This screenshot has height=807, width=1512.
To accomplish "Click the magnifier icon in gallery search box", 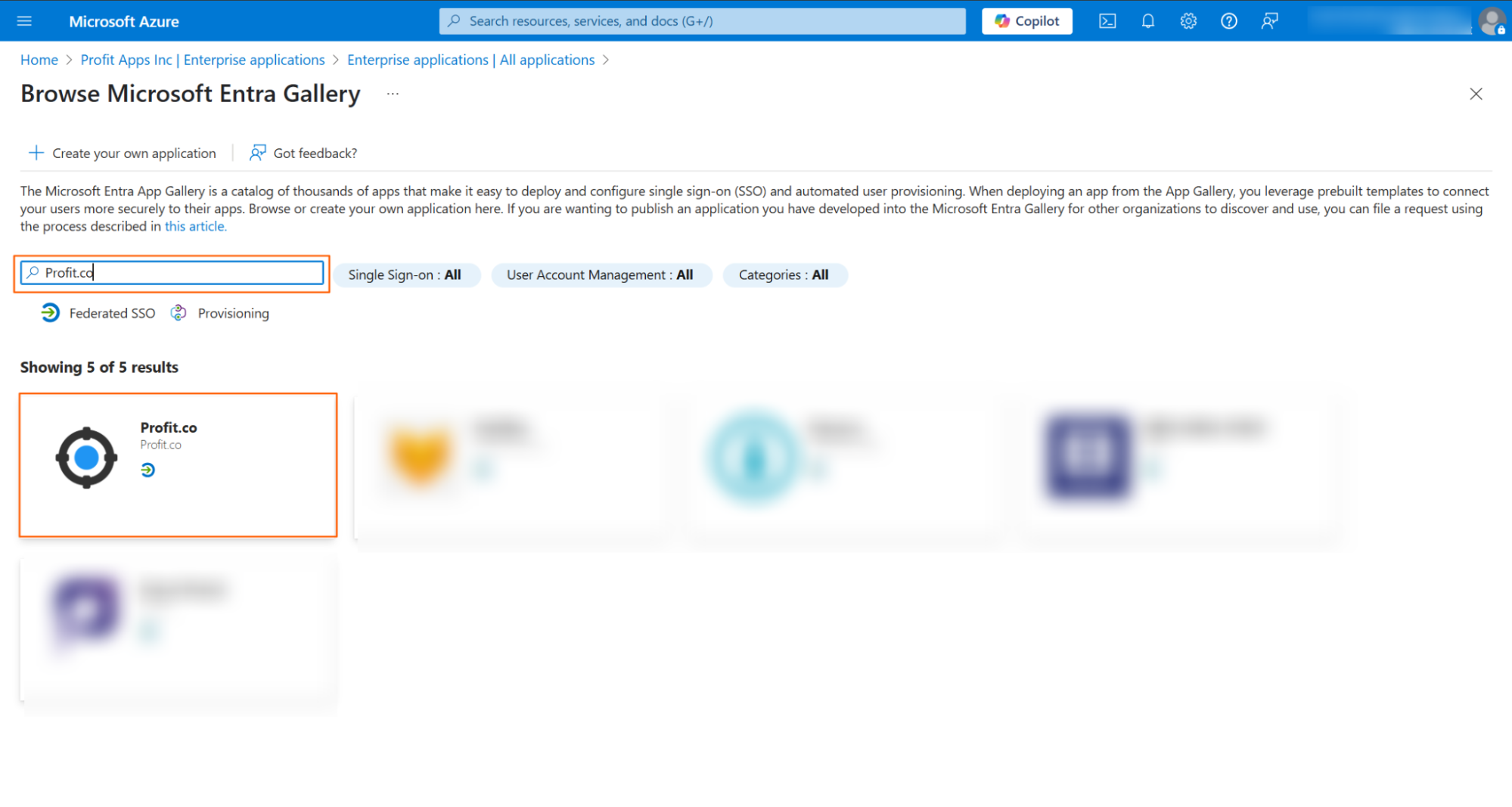I will coord(33,272).
